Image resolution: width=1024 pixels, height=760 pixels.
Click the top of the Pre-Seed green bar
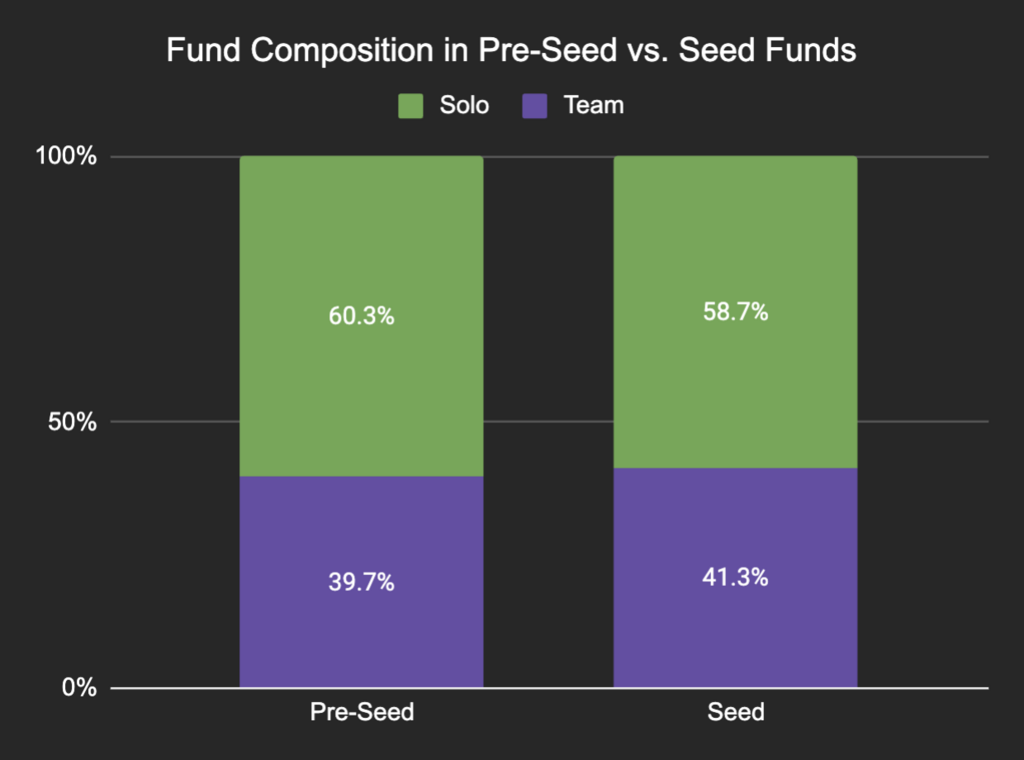[x=361, y=162]
